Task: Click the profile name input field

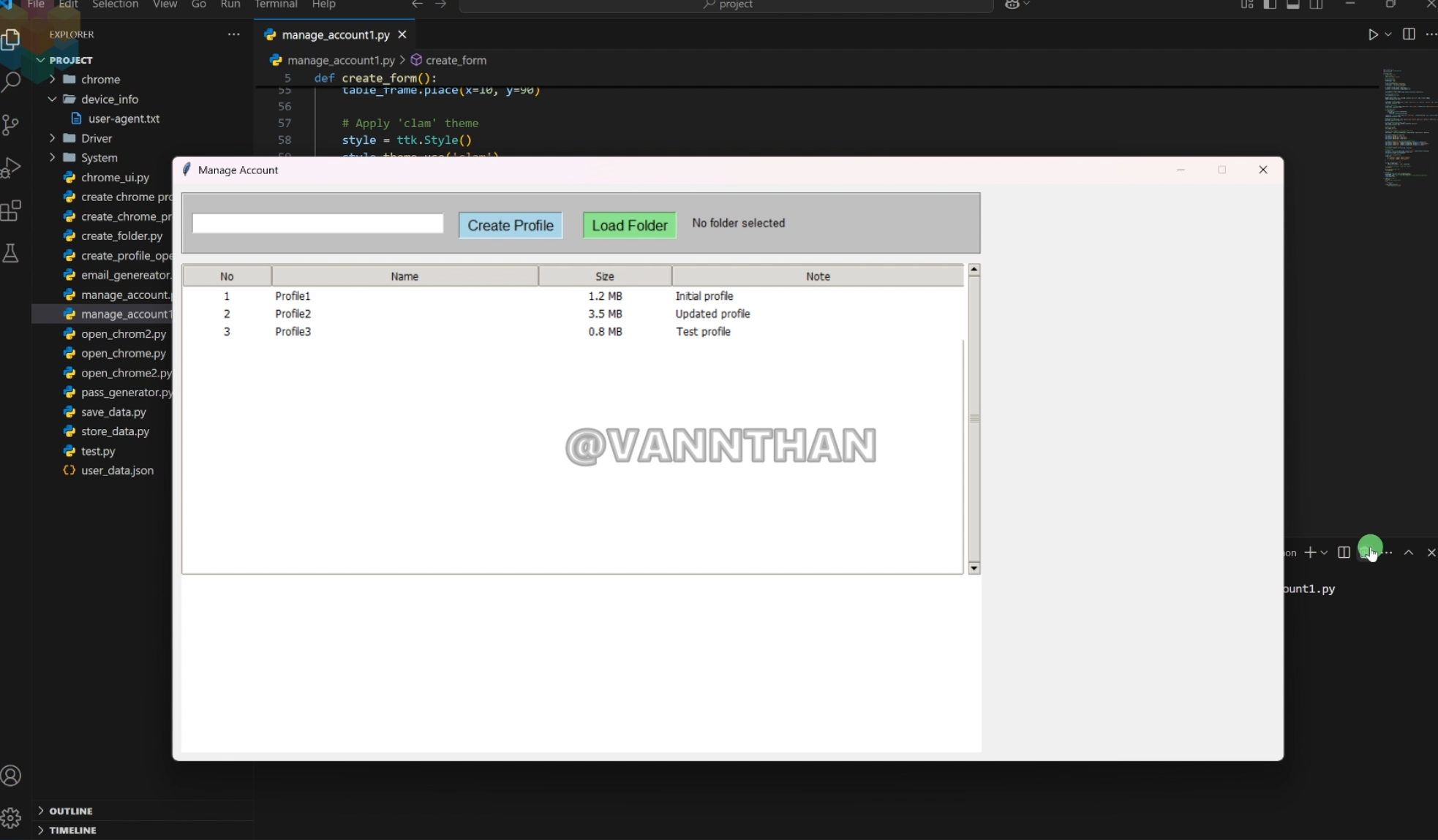Action: tap(317, 224)
